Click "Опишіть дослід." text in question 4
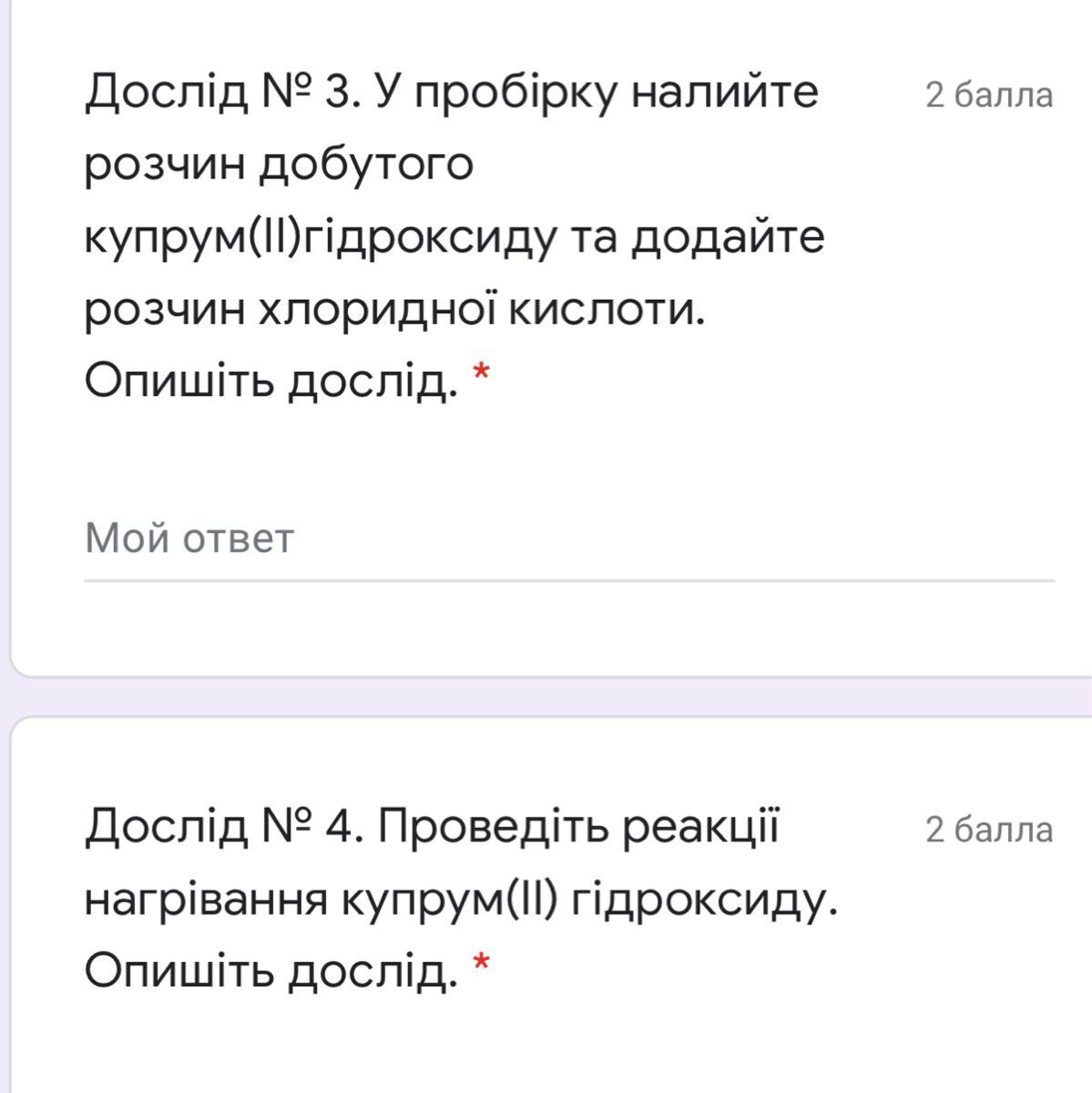1092x1093 pixels. click(270, 972)
